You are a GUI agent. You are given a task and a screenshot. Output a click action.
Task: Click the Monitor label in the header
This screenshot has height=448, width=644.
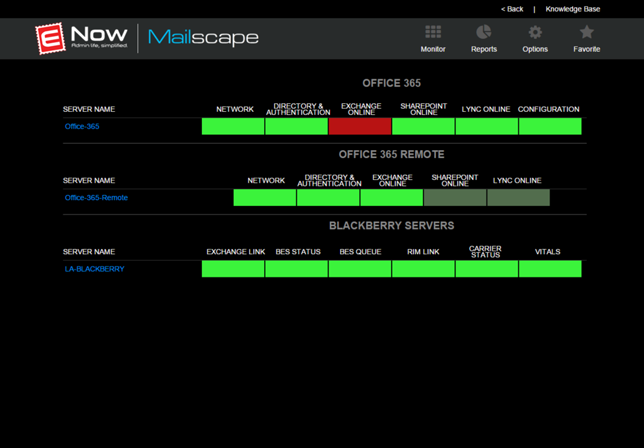coord(433,49)
